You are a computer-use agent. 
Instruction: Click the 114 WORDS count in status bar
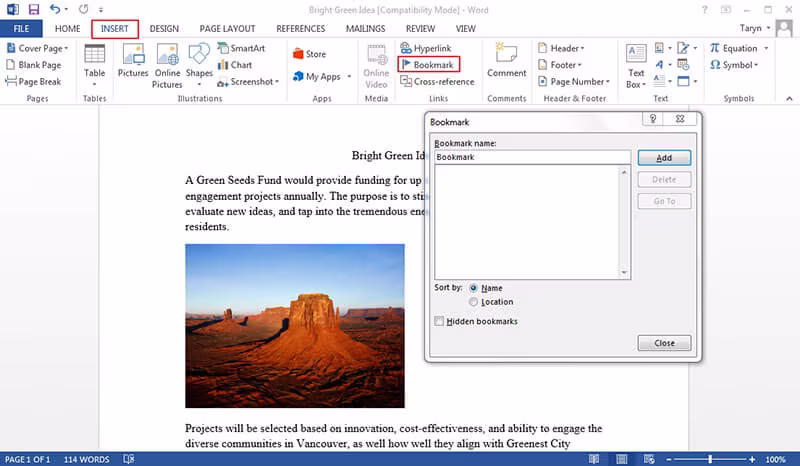(x=86, y=459)
